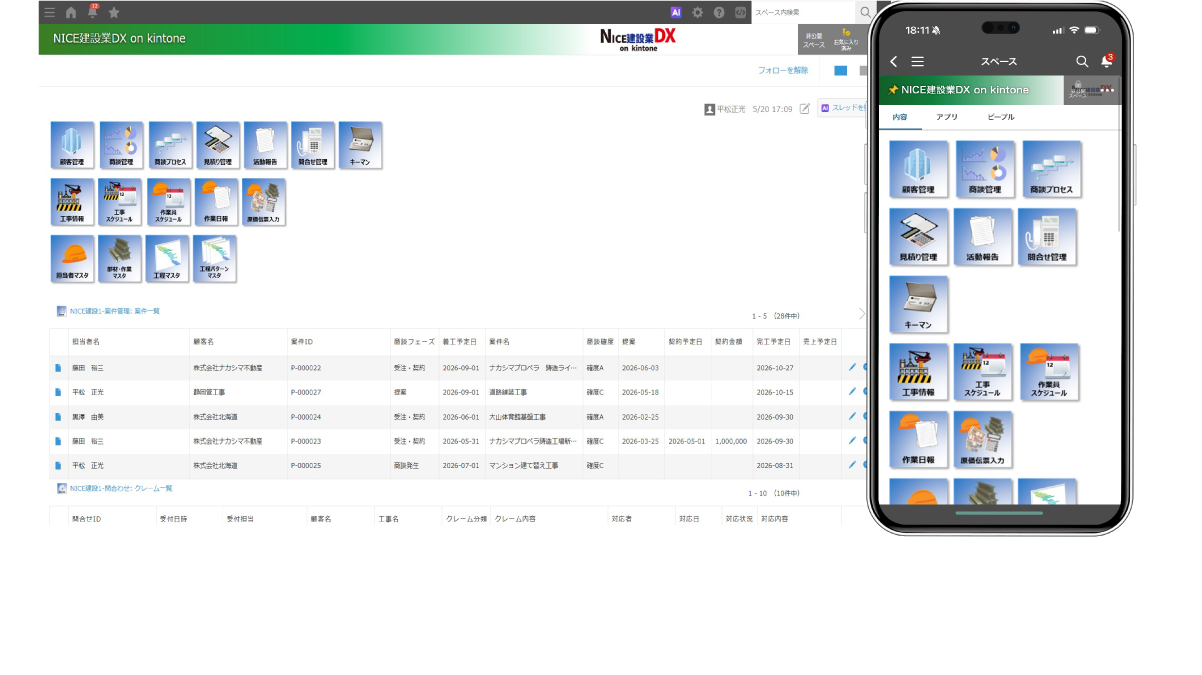Edit space body via pencil icon
This screenshot has height=675, width=1202.
[804, 109]
